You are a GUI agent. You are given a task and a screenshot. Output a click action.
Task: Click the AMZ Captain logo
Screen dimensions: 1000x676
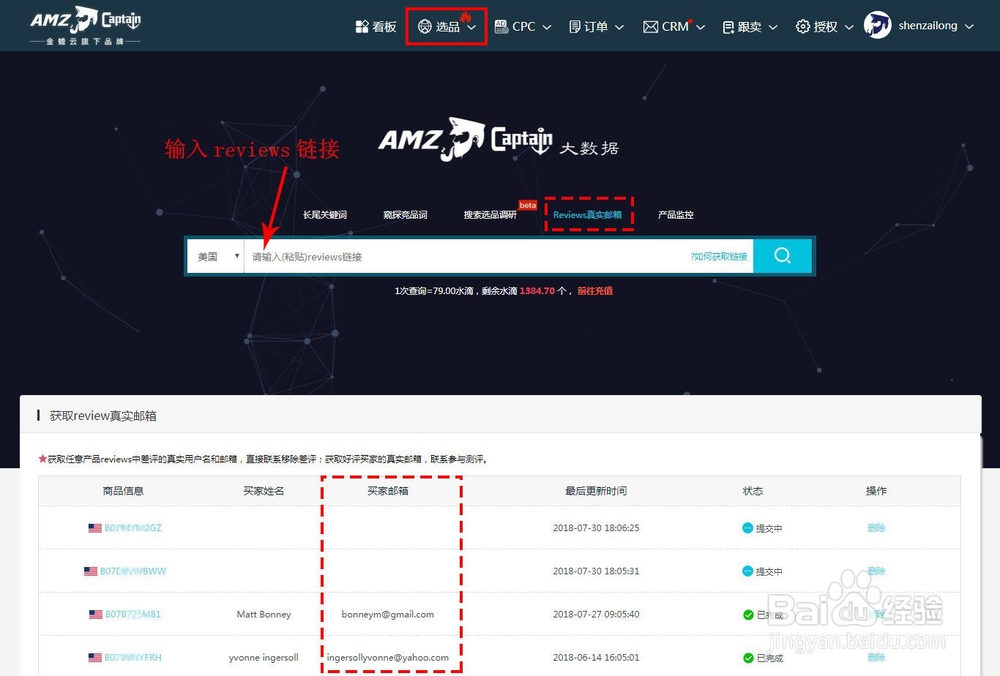coord(85,24)
